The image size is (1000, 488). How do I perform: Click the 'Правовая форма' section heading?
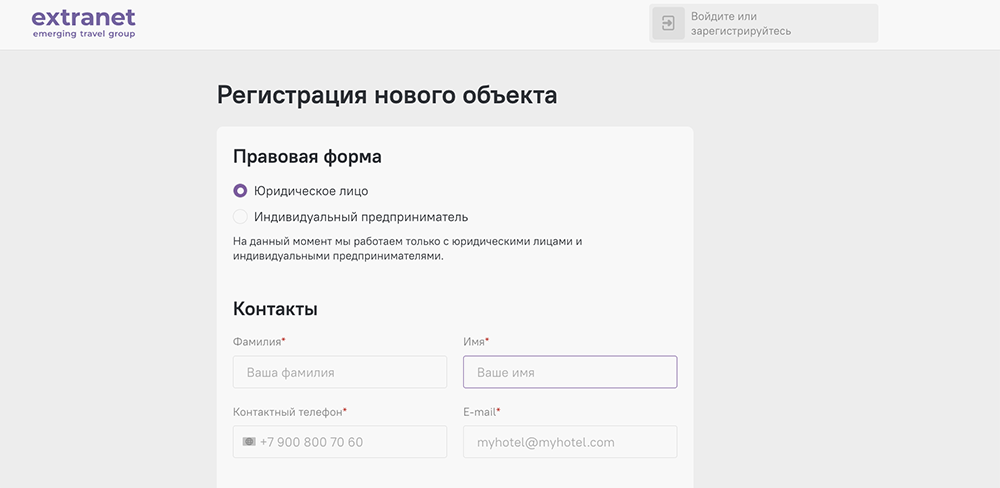pos(307,157)
